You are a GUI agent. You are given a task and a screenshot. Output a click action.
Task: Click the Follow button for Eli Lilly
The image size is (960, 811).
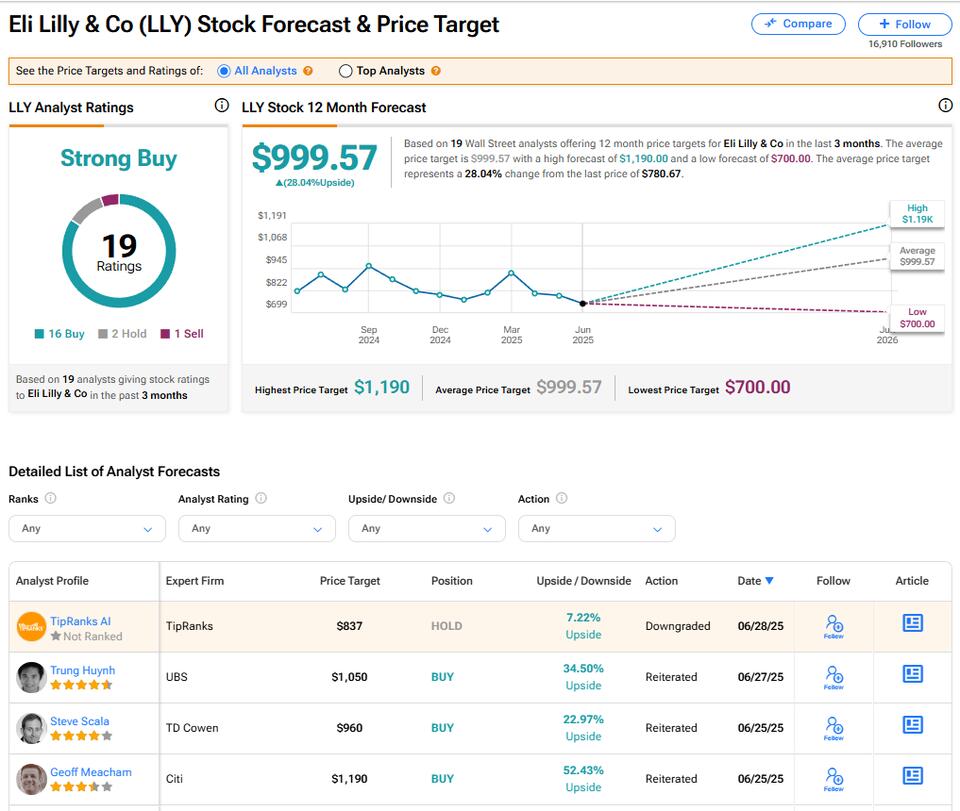(x=905, y=24)
